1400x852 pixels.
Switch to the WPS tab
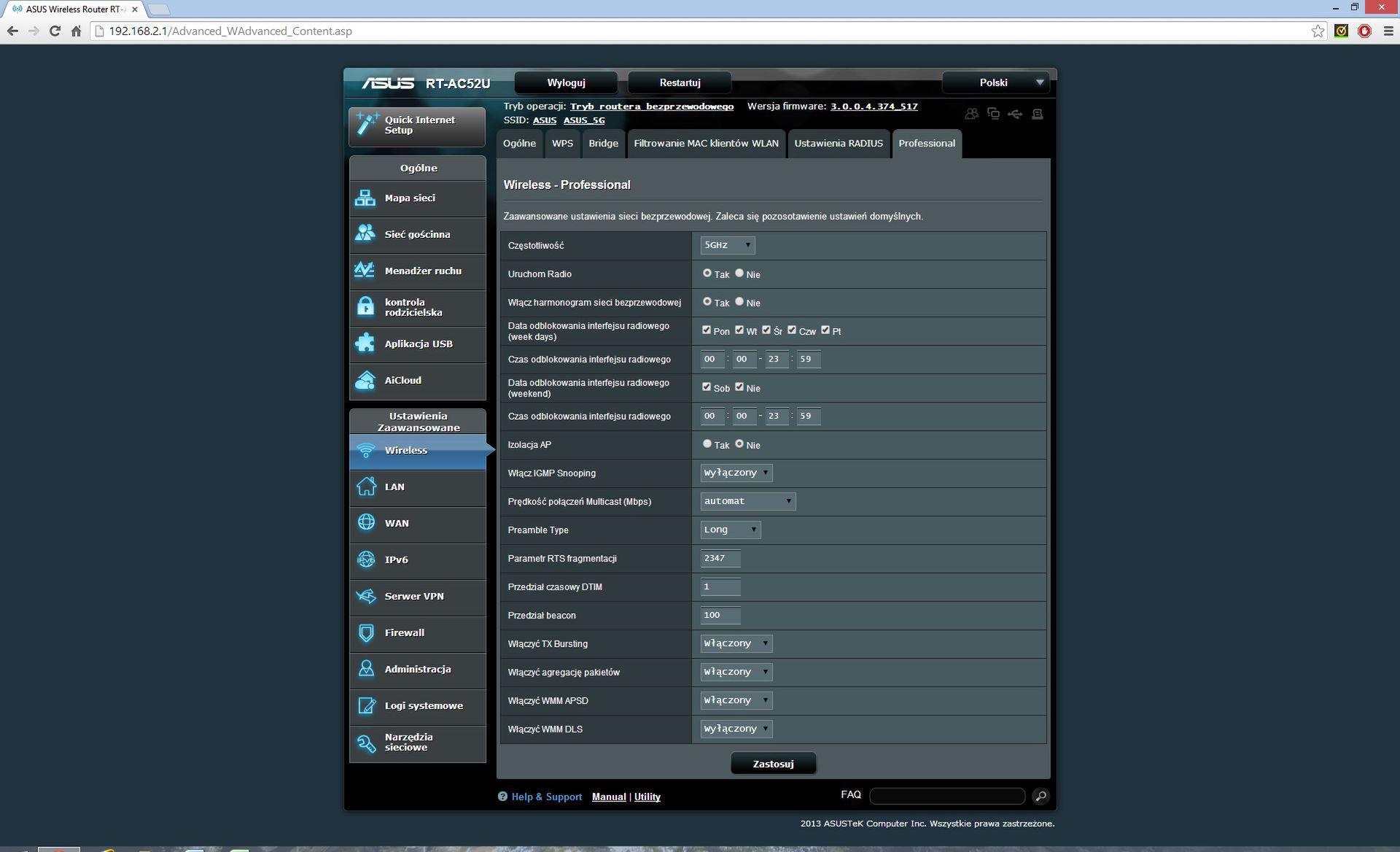[562, 144]
